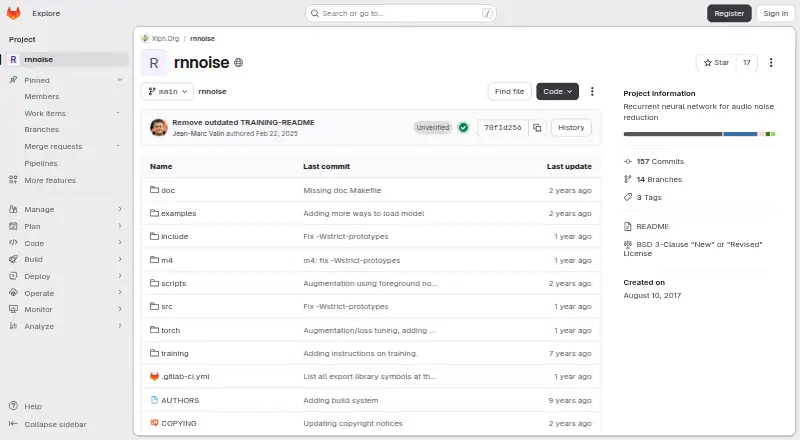Screen dimensions: 800x440
Task: Open commit History
Action: pyautogui.click(x=571, y=128)
